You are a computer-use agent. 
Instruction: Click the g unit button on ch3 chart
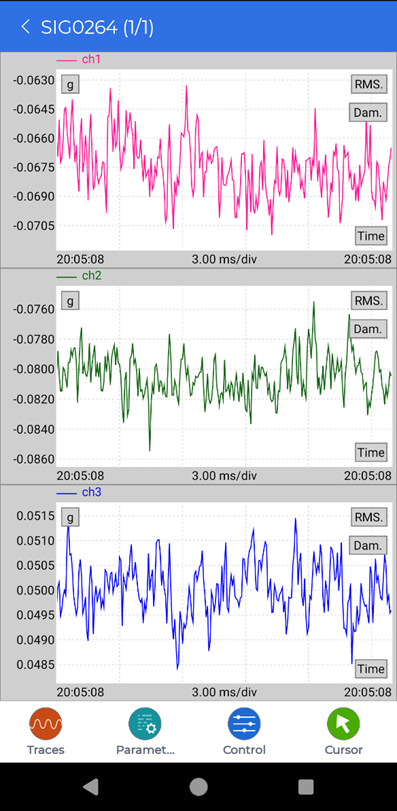tap(70, 517)
